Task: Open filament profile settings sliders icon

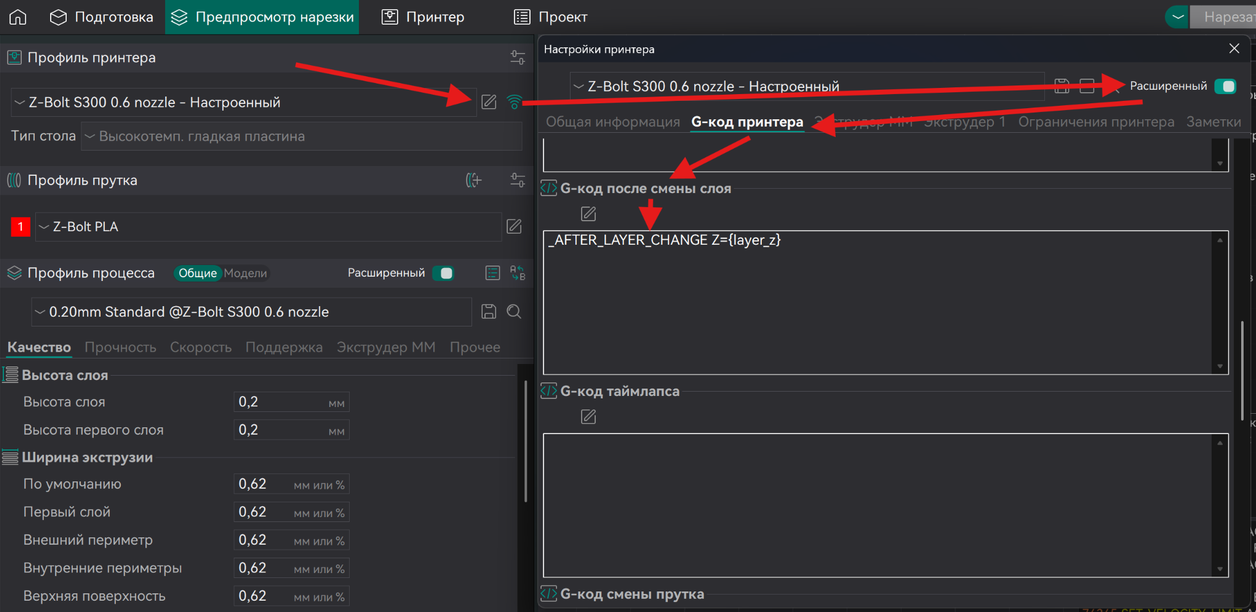Action: (x=517, y=181)
